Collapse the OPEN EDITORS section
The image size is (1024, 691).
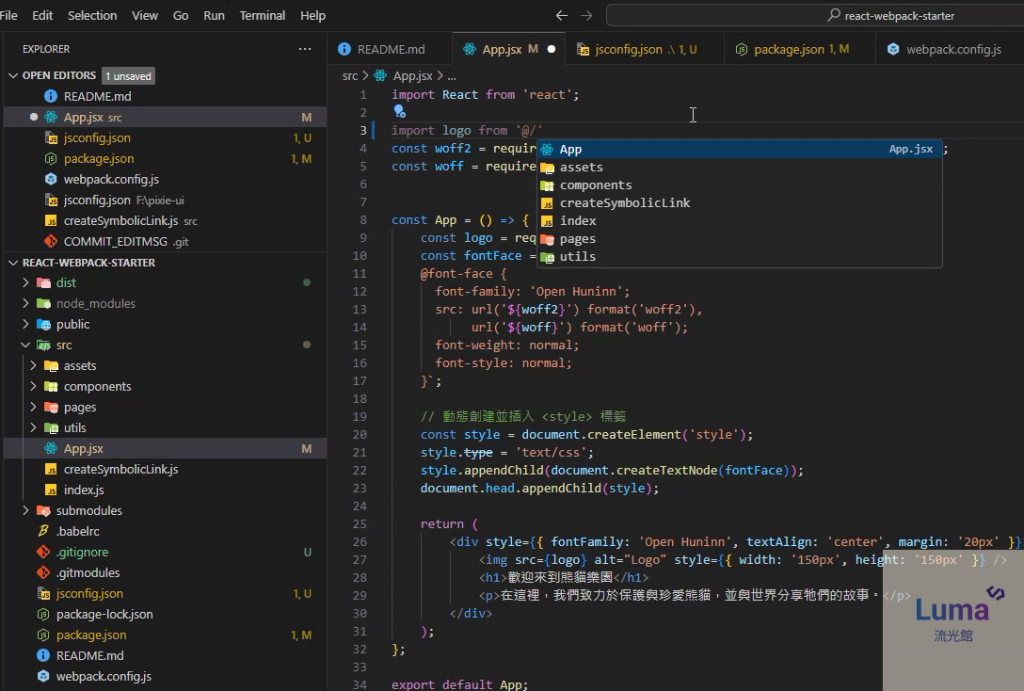13,76
